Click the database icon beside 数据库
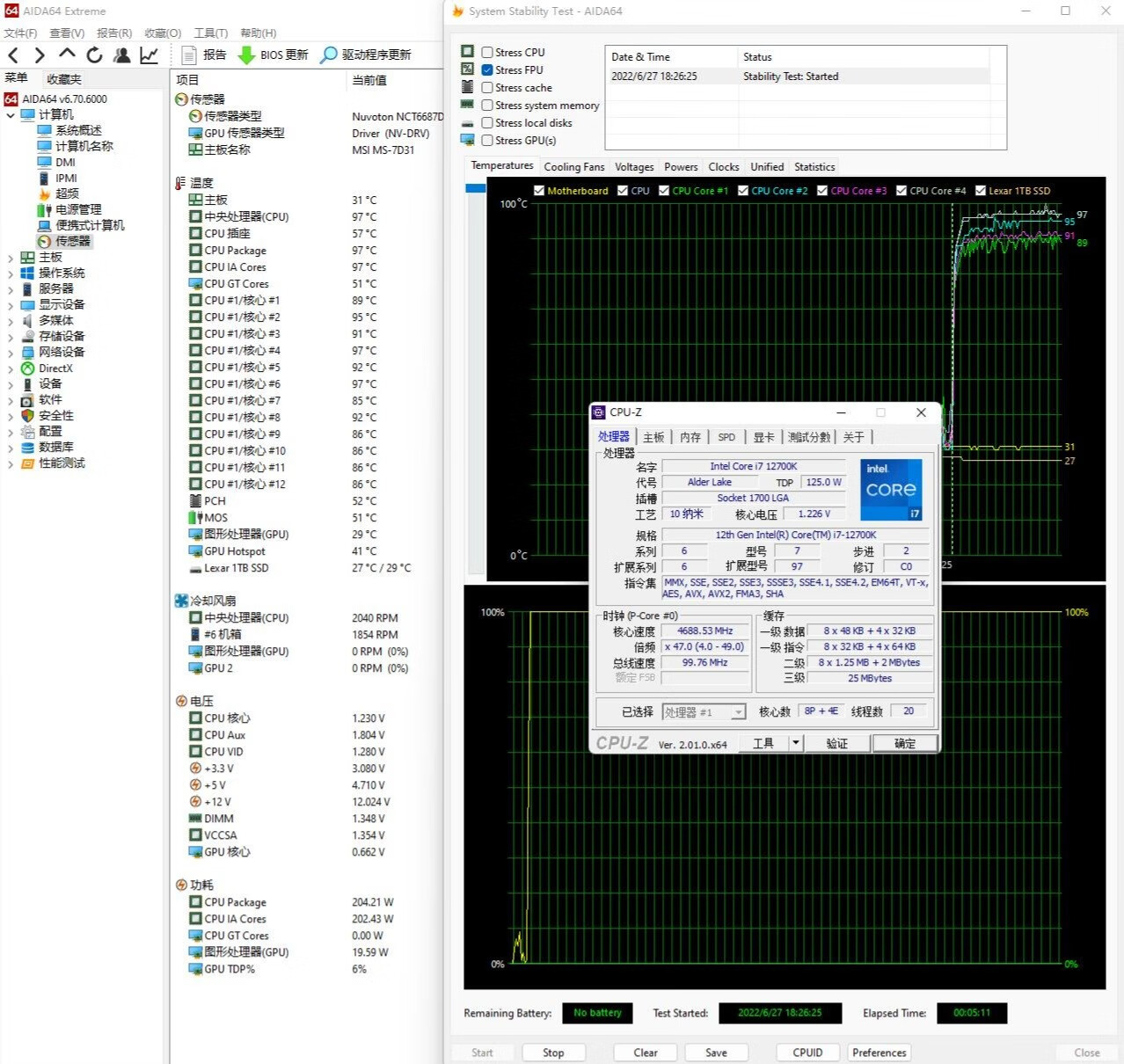Screen dimensions: 1124x1064 tap(27, 447)
